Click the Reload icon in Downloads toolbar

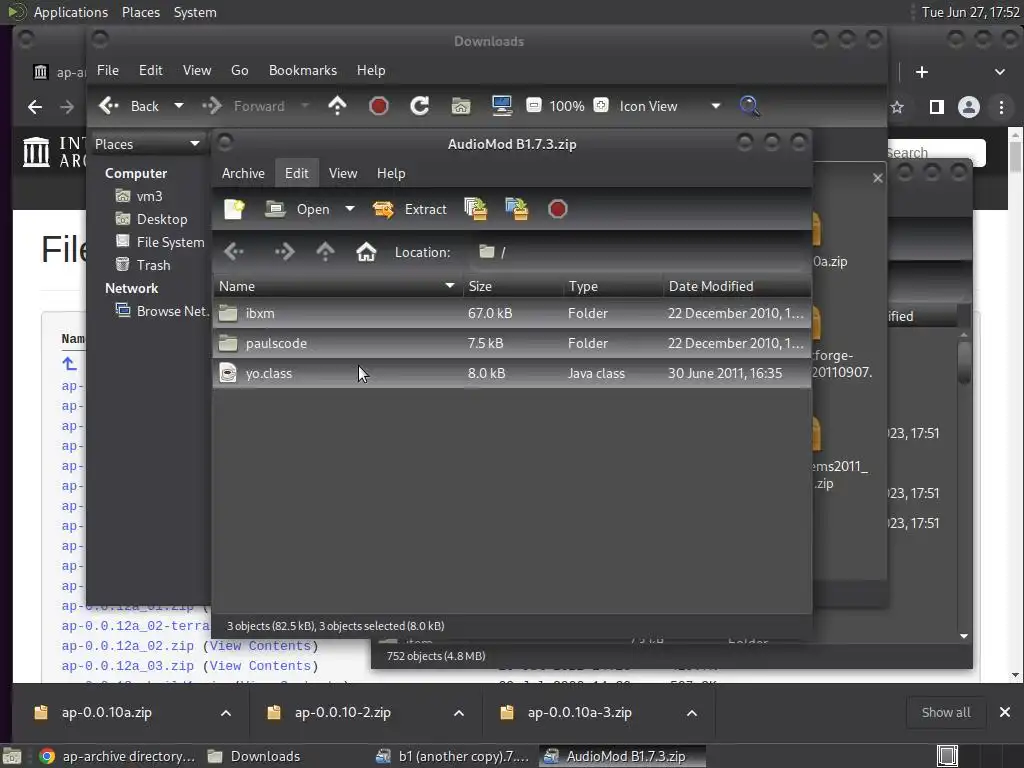pos(419,106)
